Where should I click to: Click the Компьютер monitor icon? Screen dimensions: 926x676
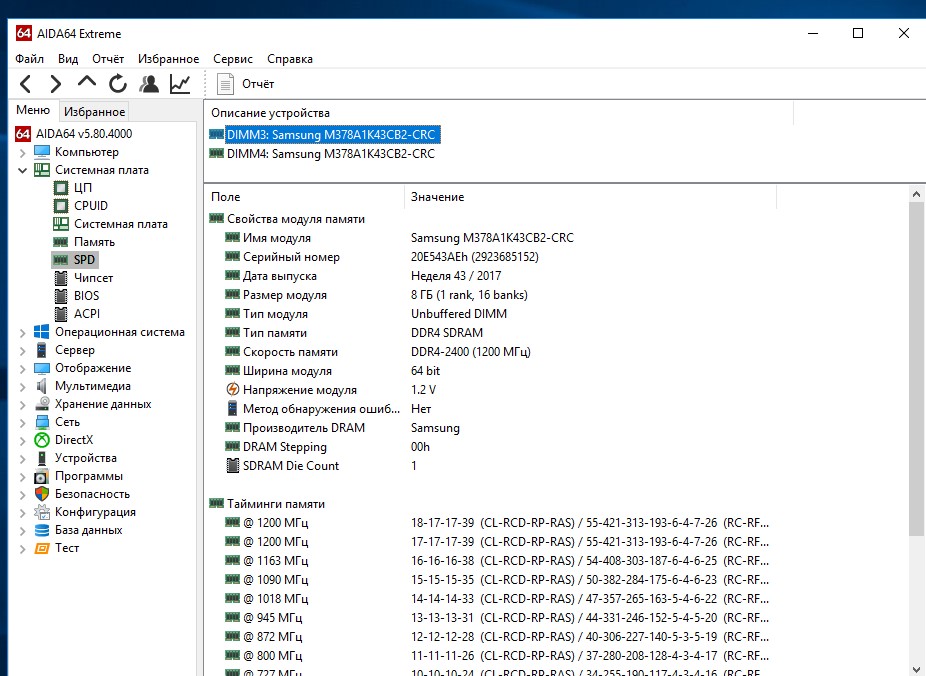(42, 152)
